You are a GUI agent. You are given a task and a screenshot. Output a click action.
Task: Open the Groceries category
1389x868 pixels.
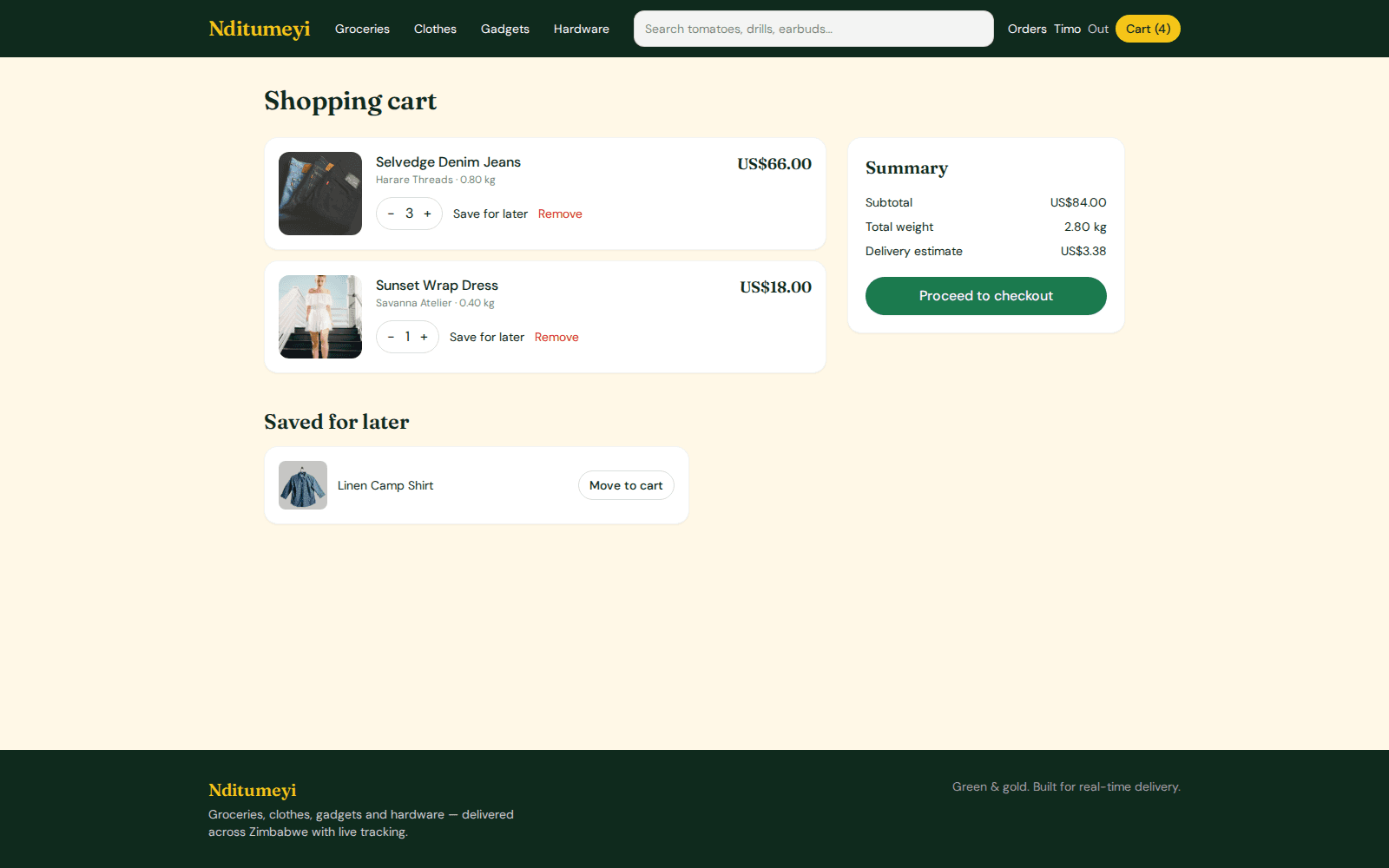coord(362,29)
